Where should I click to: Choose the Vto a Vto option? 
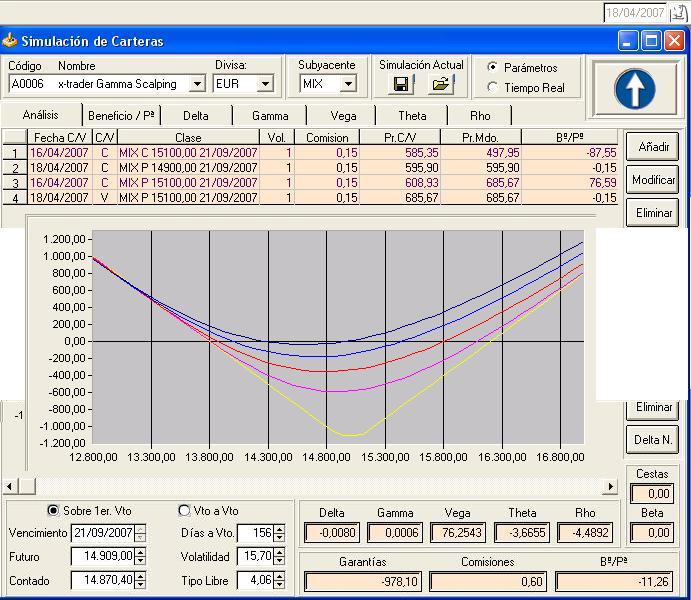[184, 510]
